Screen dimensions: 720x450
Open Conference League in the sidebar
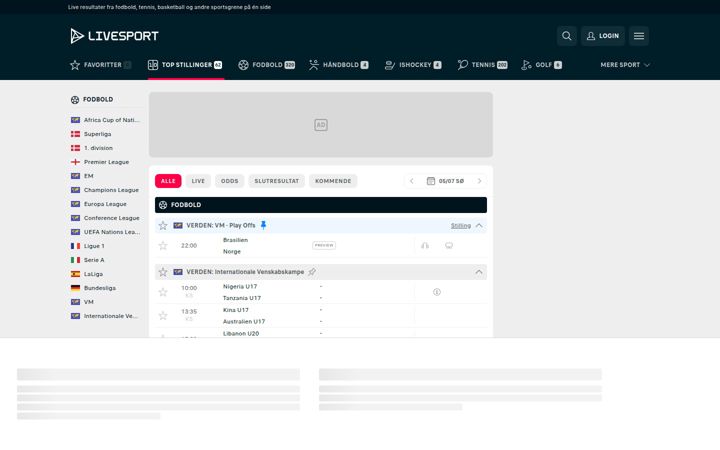click(105, 218)
